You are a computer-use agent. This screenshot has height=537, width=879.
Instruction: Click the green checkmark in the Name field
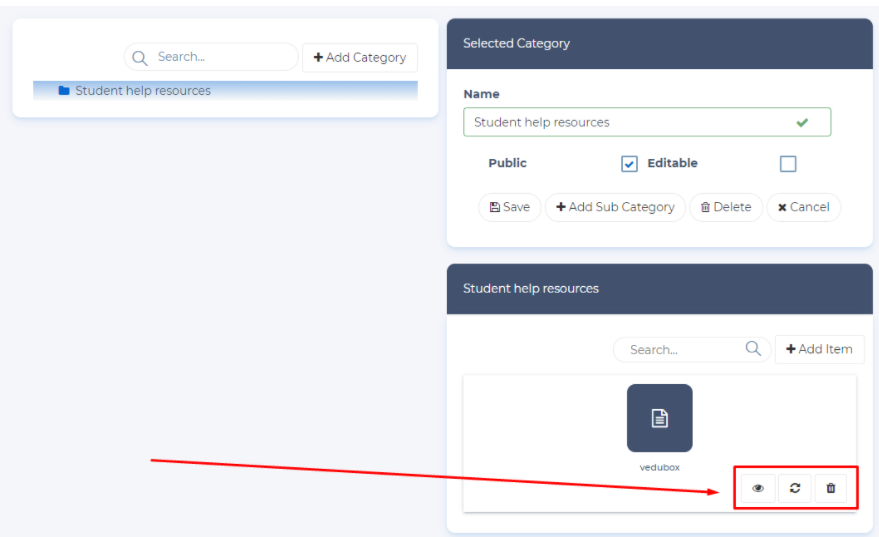coord(802,122)
